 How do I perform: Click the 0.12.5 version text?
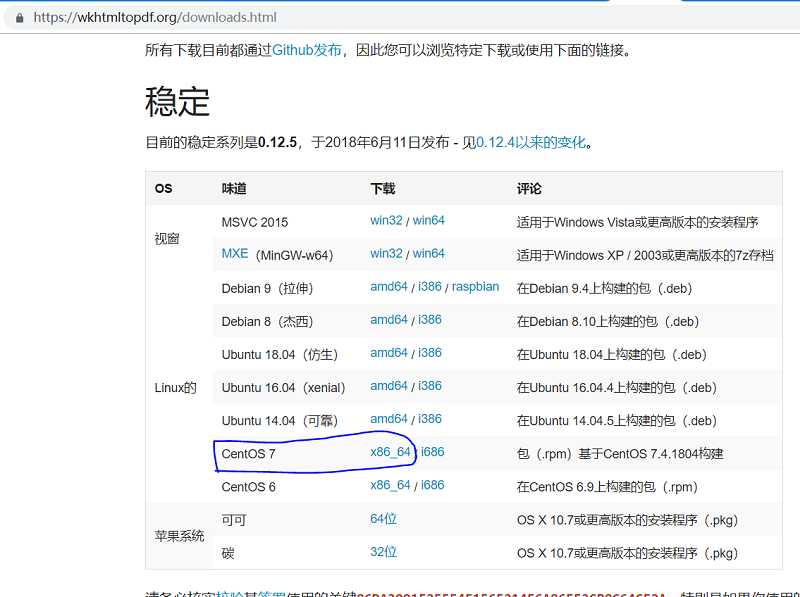278,142
